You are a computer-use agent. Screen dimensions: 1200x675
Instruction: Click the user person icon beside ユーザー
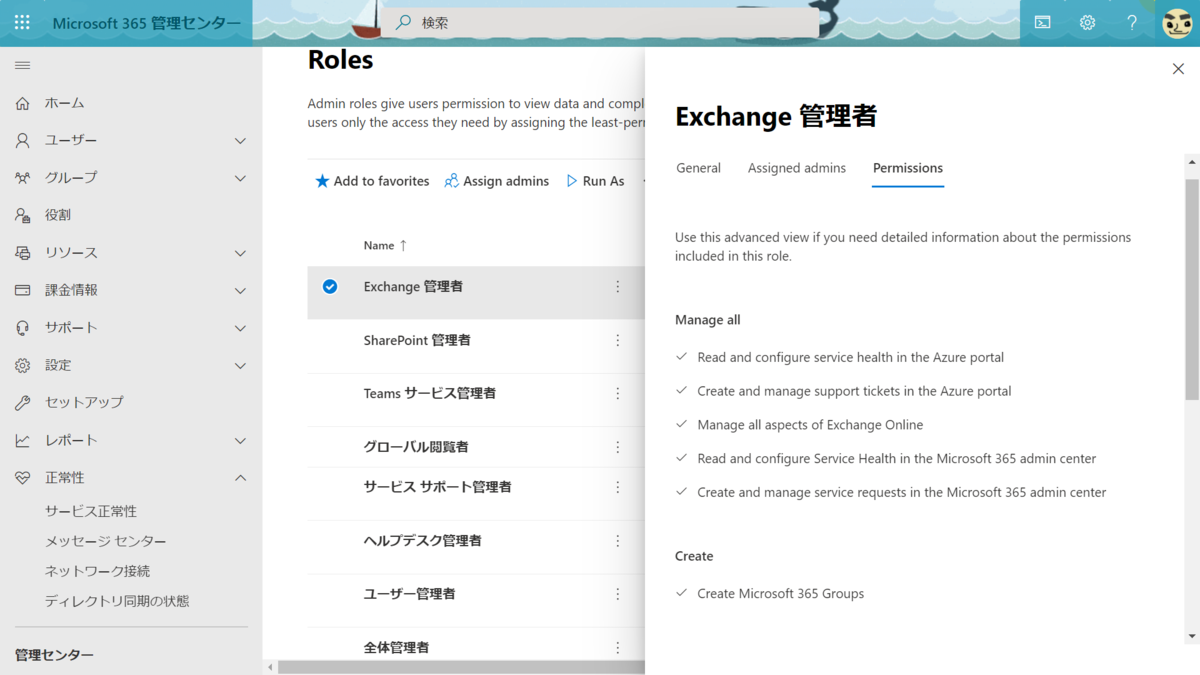(x=22, y=140)
